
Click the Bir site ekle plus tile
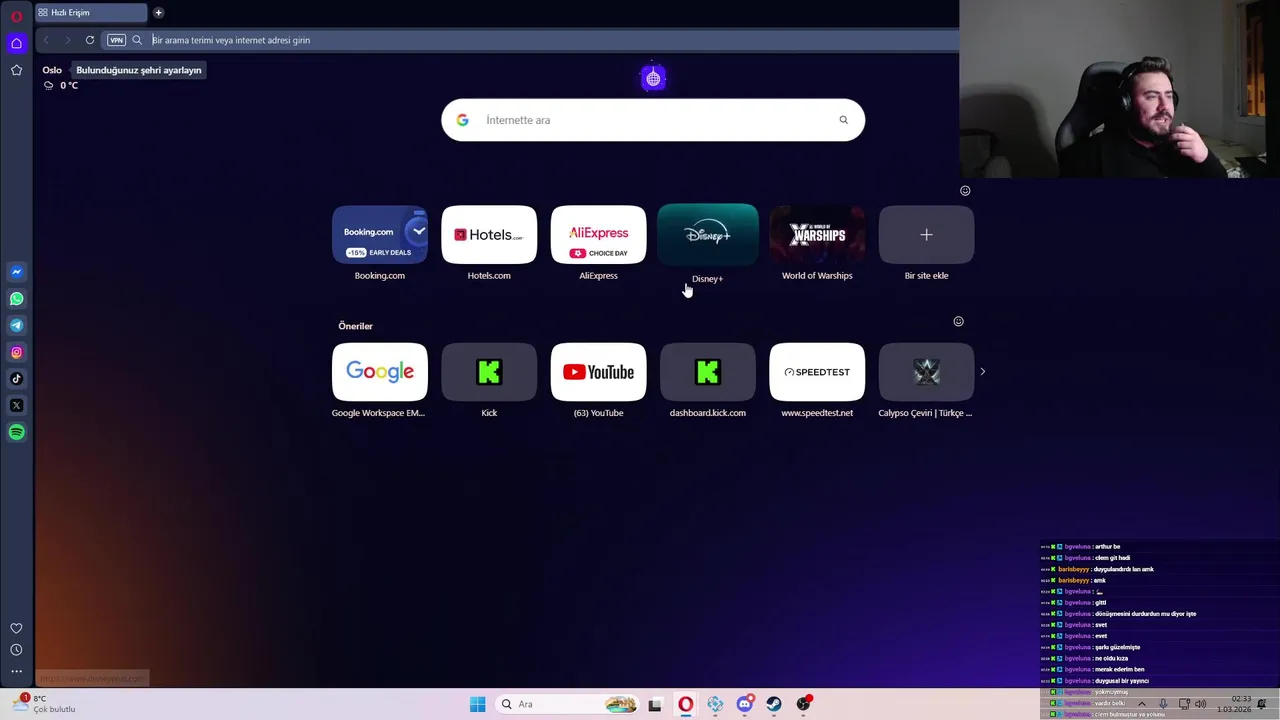click(926, 235)
